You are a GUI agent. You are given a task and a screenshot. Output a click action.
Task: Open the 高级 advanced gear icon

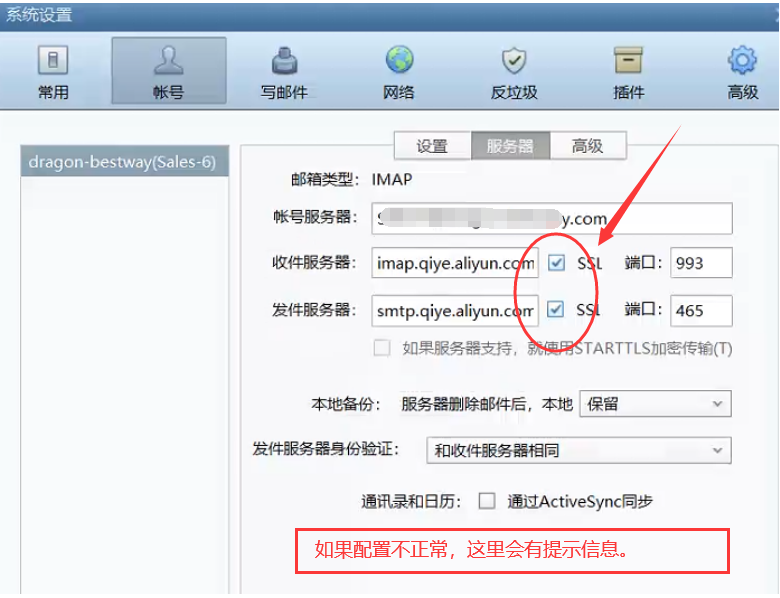(x=742, y=62)
